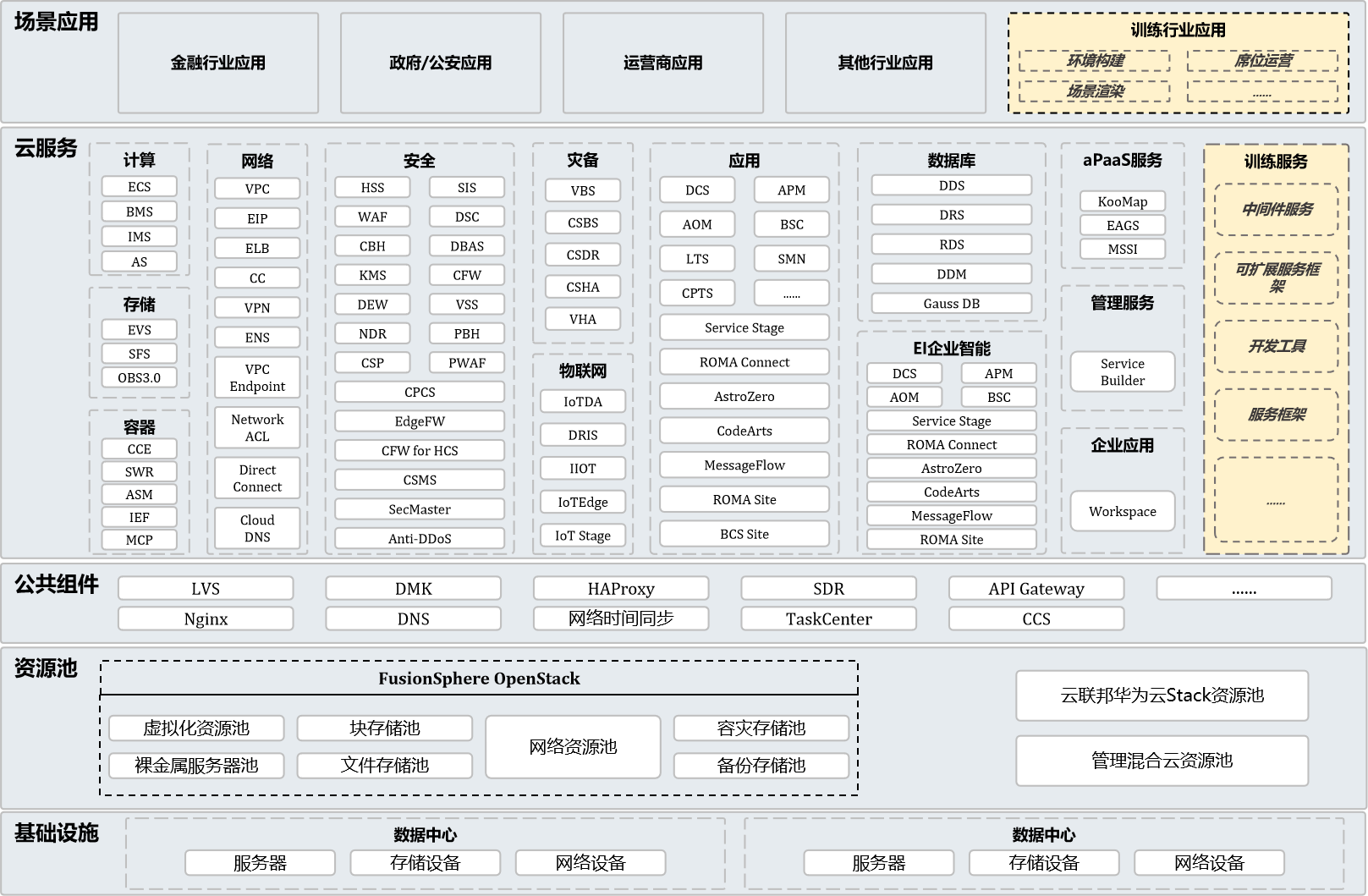Click the KMS box
The width and height of the screenshot is (1368, 896).
point(372,275)
